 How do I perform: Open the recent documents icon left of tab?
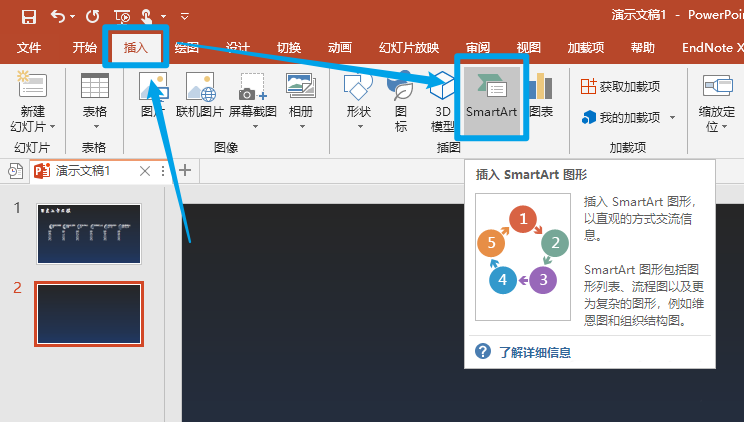(15, 171)
